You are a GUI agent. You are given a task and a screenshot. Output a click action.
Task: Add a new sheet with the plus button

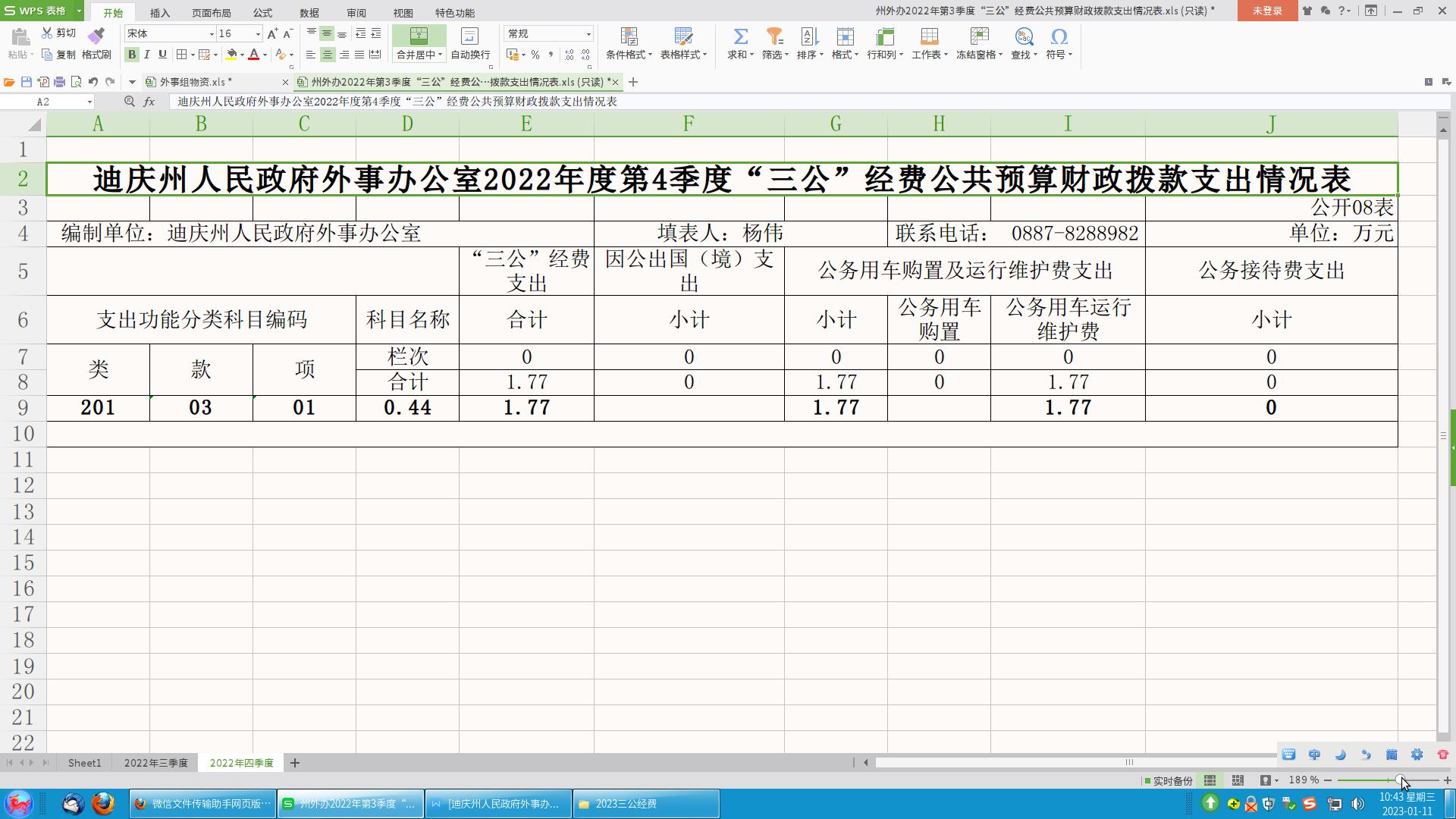pos(294,763)
